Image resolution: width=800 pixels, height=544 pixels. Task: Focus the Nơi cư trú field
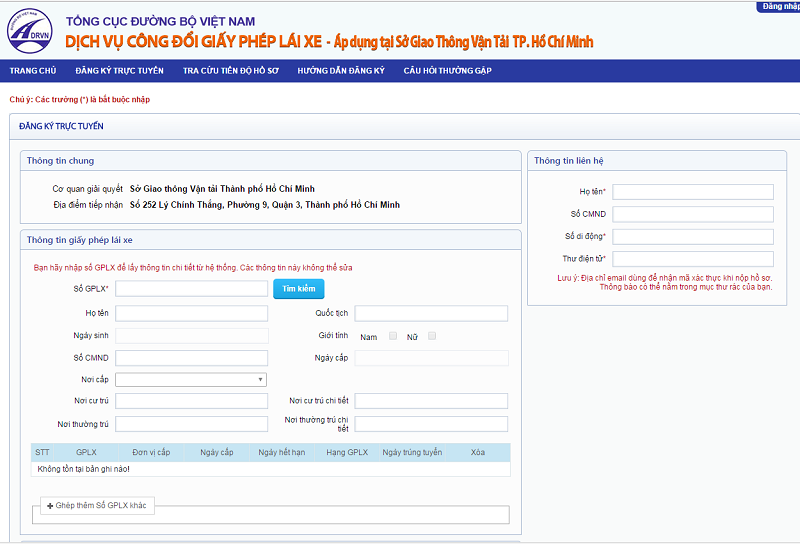pyautogui.click(x=191, y=401)
